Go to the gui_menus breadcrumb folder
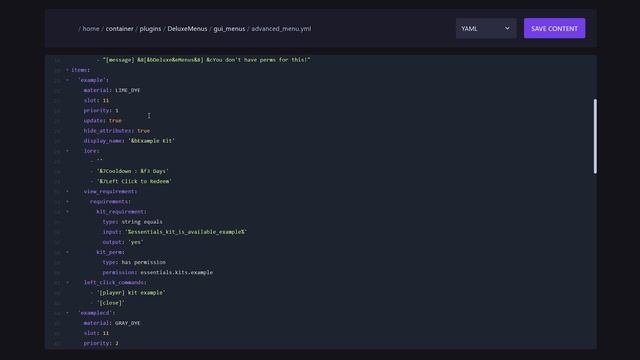This screenshot has width=640, height=360. tap(229, 29)
